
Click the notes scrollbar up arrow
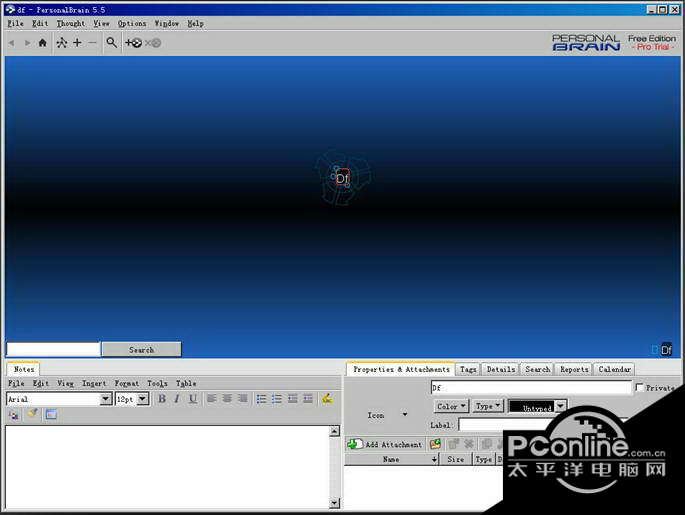click(334, 431)
